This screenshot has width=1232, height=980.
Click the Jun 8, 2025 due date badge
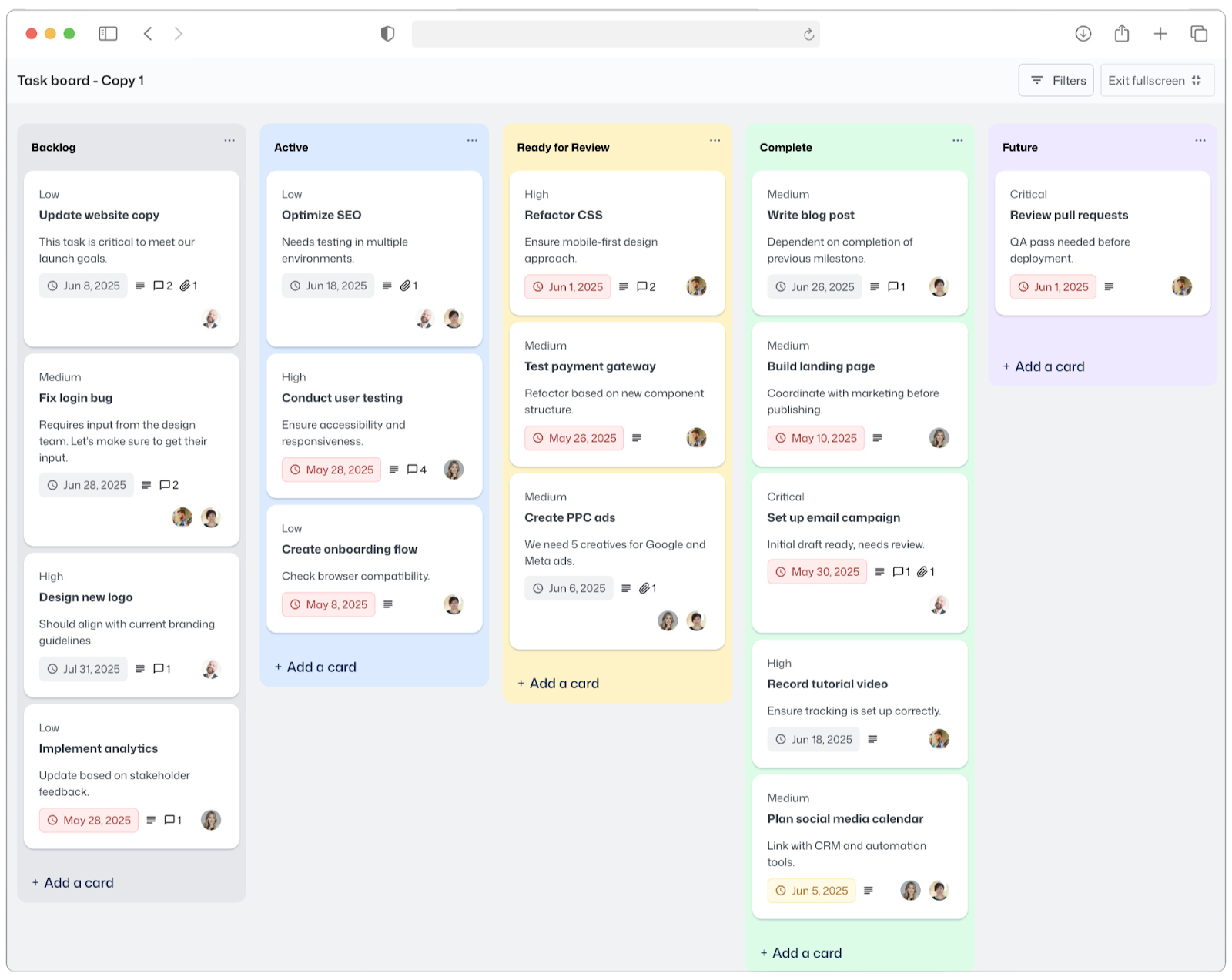point(83,286)
